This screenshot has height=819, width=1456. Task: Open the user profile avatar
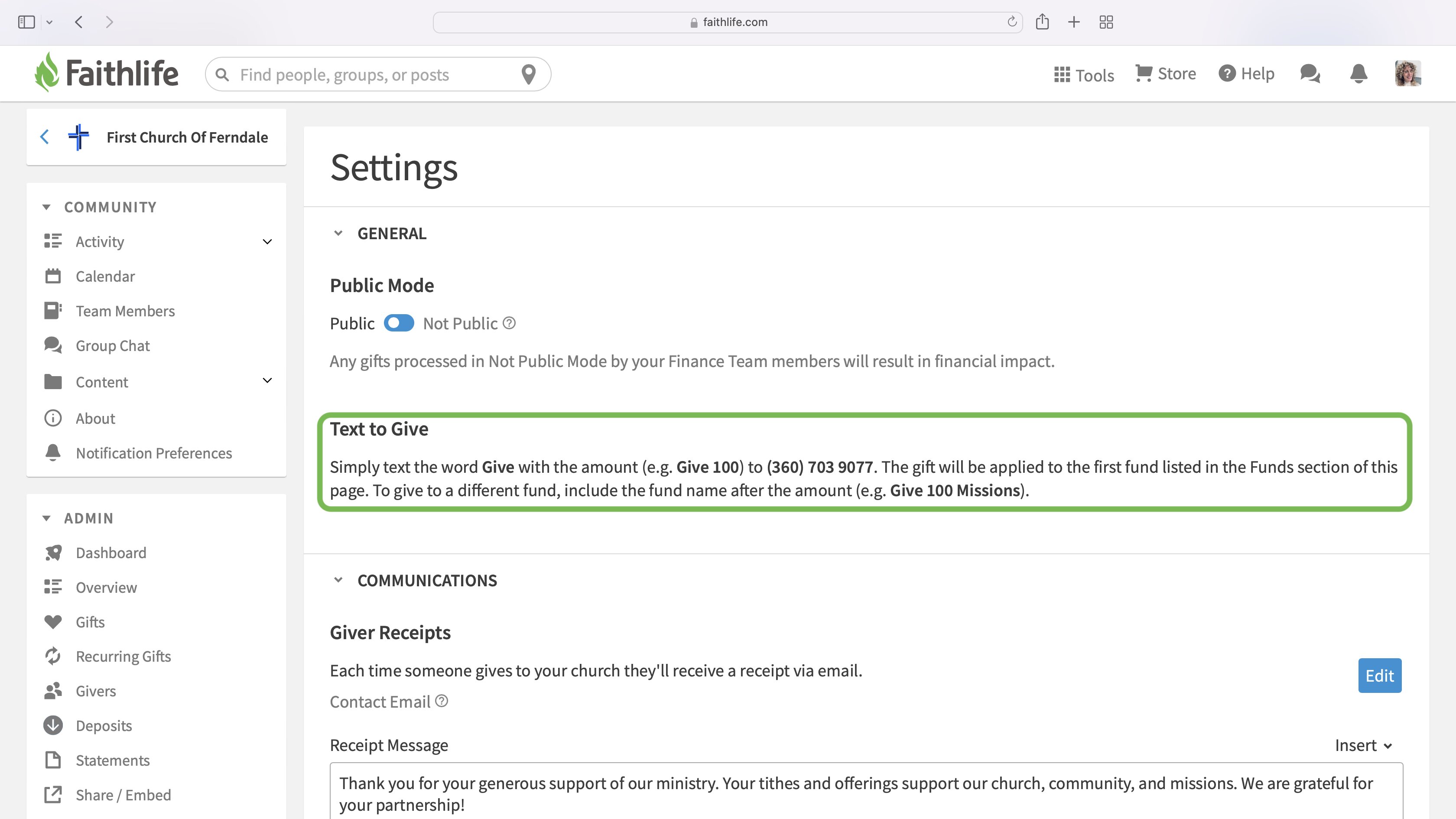(1407, 74)
